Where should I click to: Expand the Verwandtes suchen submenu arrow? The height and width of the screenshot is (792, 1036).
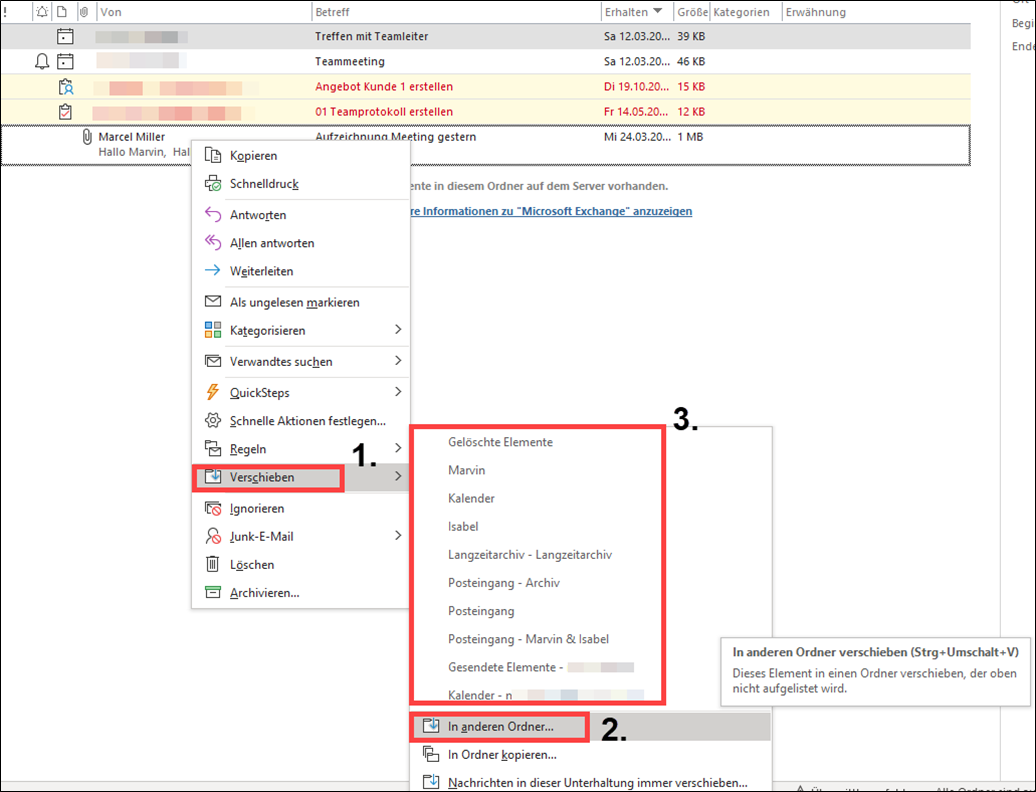pos(398,360)
